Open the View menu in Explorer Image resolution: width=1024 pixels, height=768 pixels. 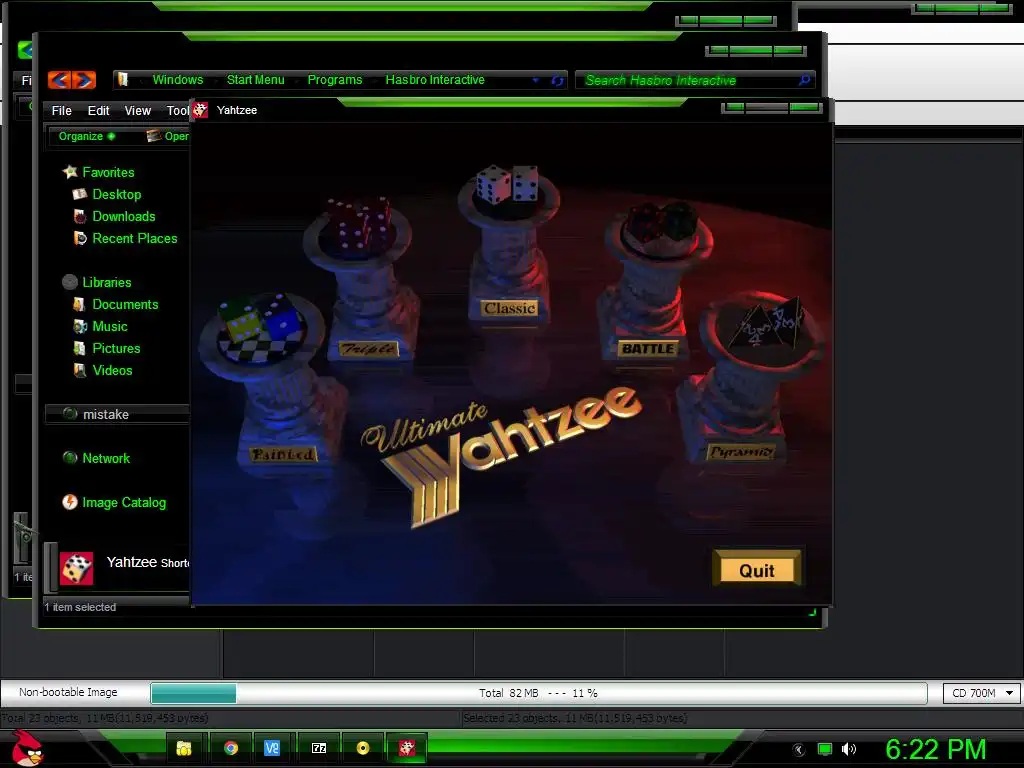pyautogui.click(x=138, y=110)
